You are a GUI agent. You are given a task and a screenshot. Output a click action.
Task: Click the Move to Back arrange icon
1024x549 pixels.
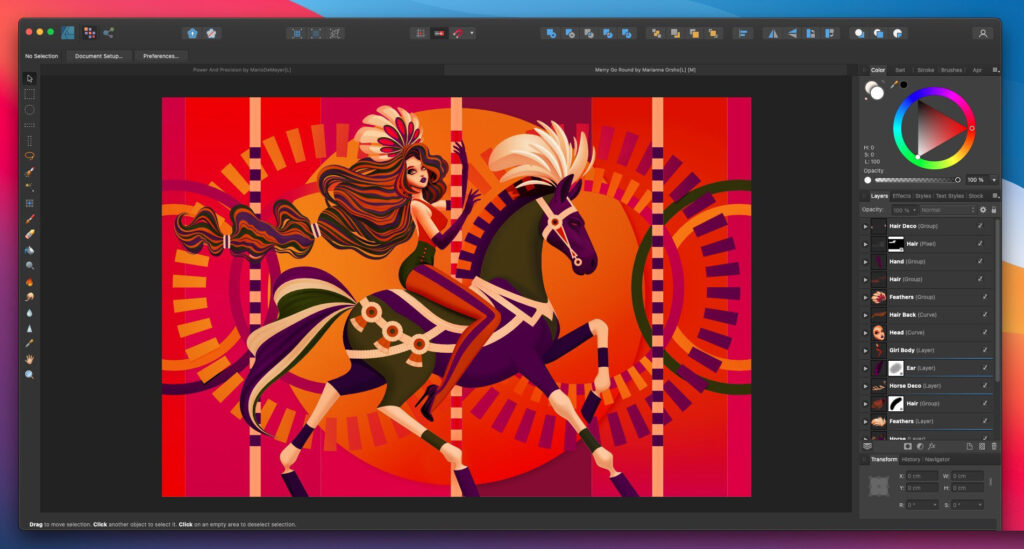point(656,33)
